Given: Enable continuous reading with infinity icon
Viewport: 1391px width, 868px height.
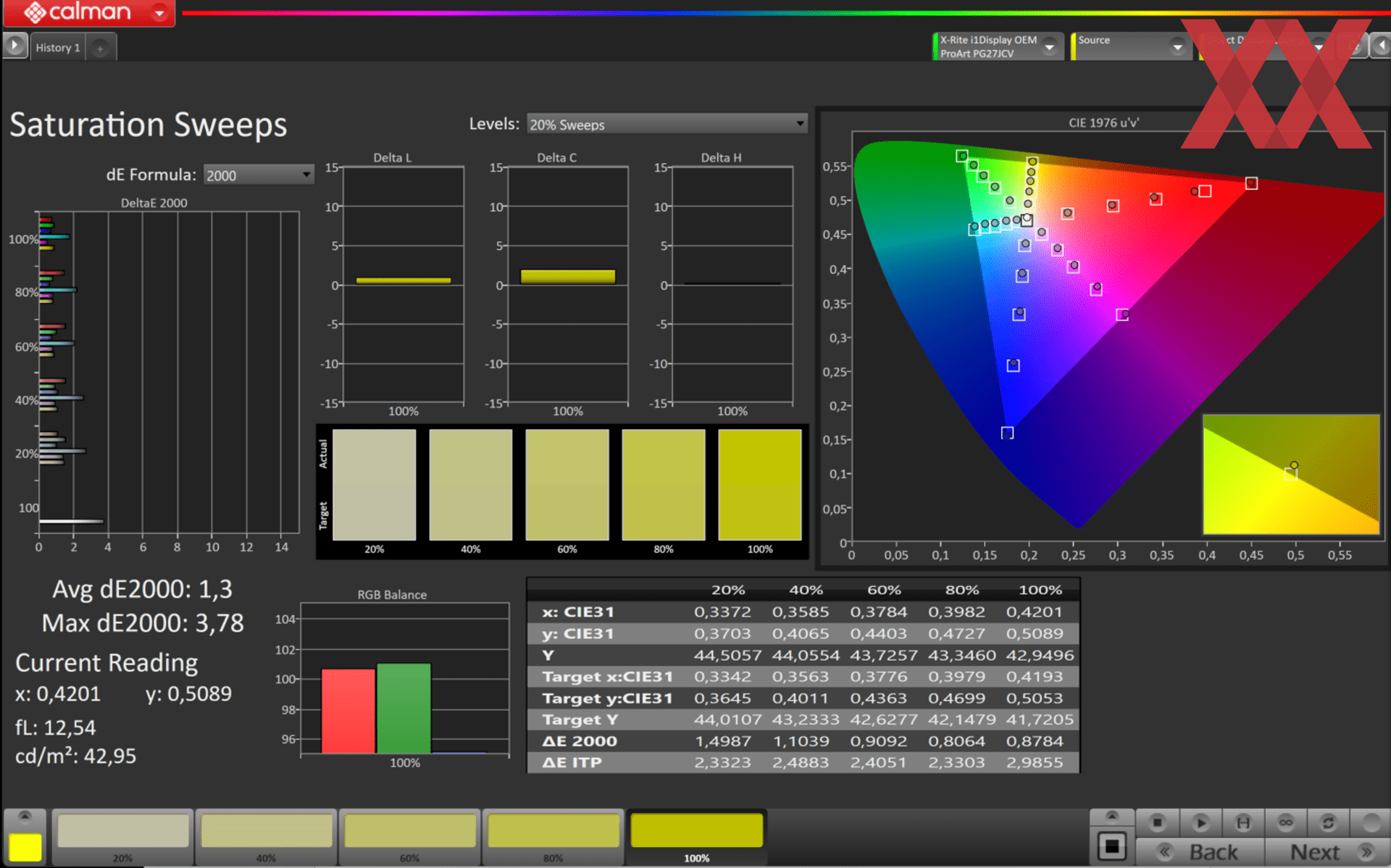Looking at the screenshot, I should point(1286,822).
